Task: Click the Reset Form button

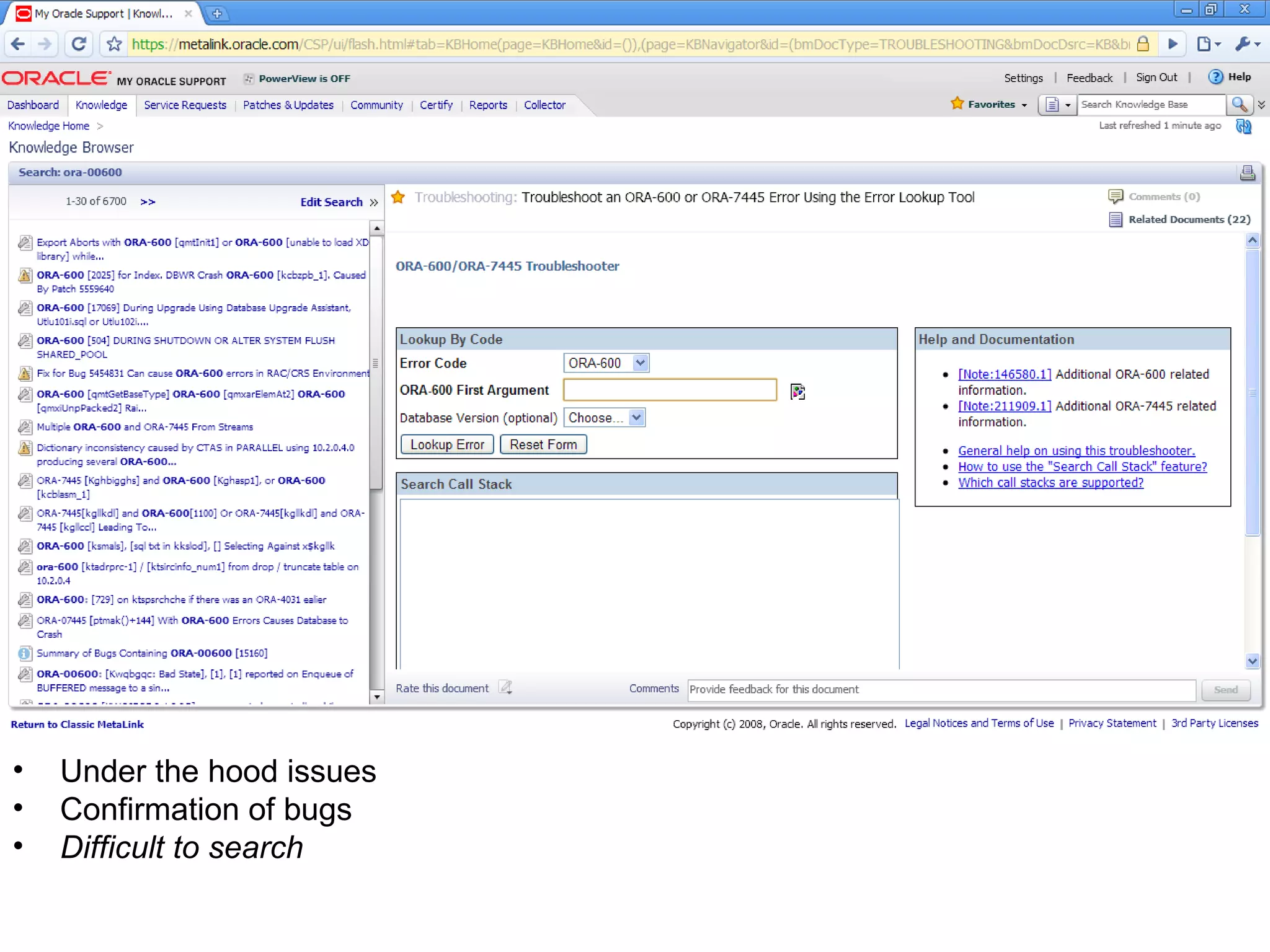Action: 543,444
